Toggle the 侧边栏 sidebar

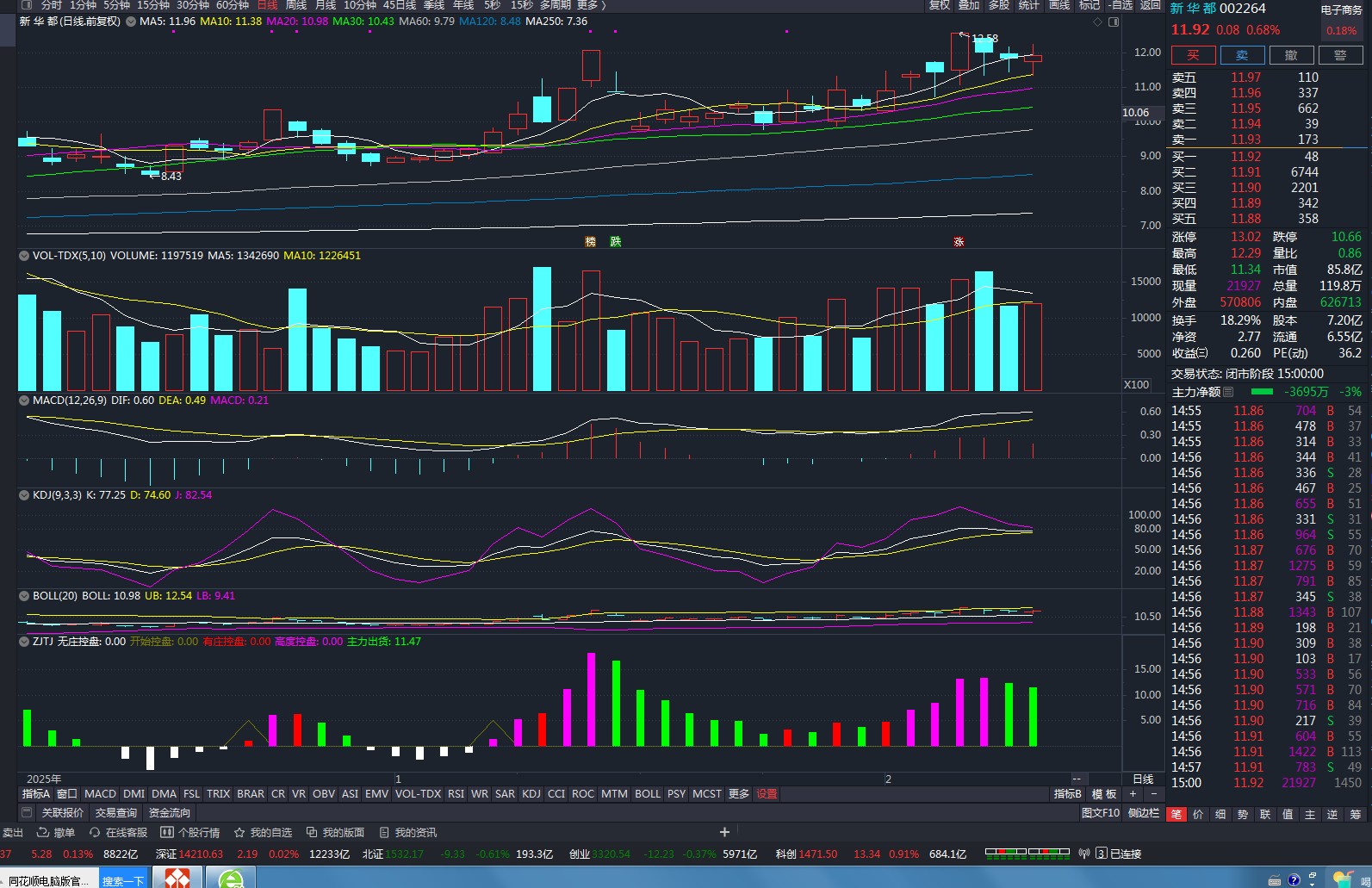pyautogui.click(x=1144, y=812)
